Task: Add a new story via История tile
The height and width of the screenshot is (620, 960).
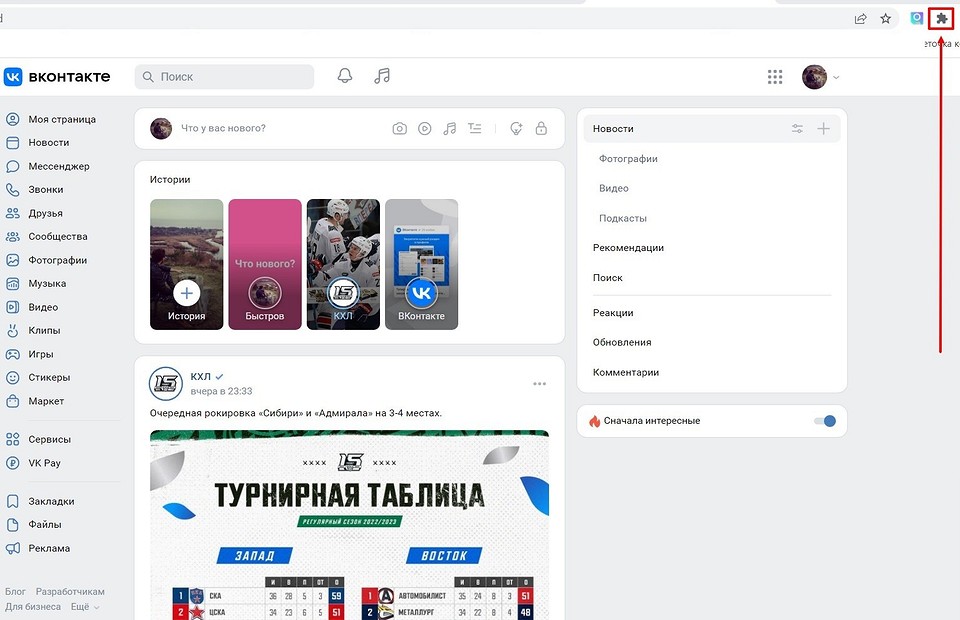Action: [187, 264]
